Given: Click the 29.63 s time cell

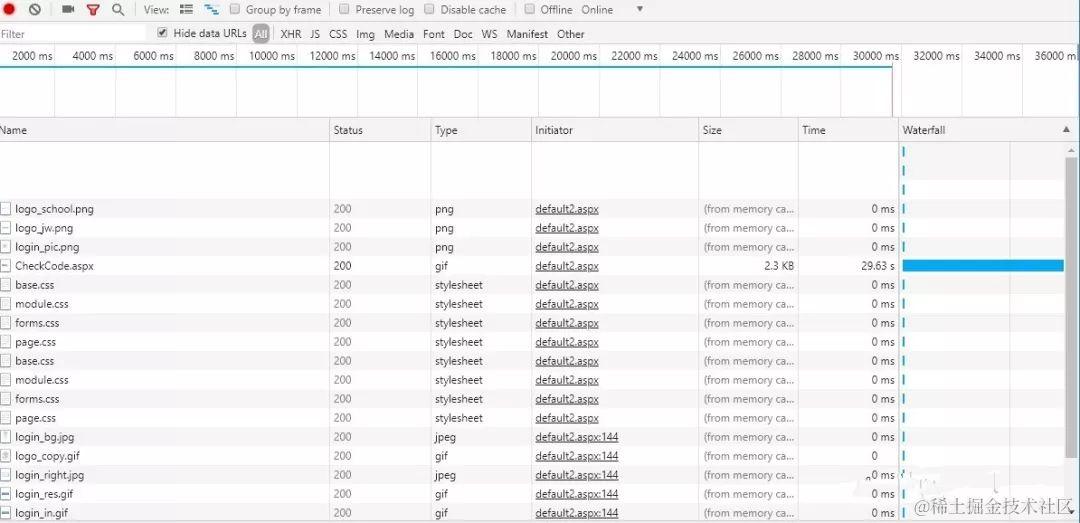Looking at the screenshot, I should coord(878,266).
